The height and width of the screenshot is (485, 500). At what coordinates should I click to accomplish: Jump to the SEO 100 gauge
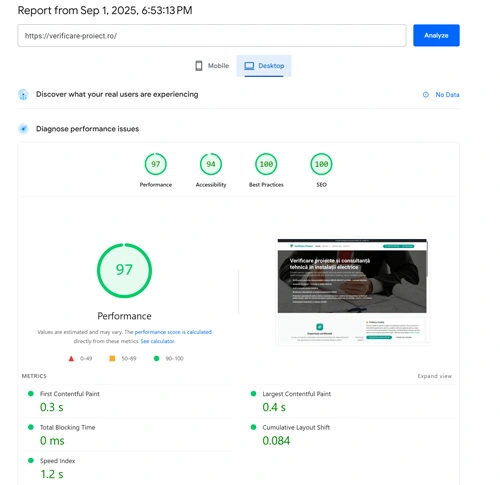(321, 164)
